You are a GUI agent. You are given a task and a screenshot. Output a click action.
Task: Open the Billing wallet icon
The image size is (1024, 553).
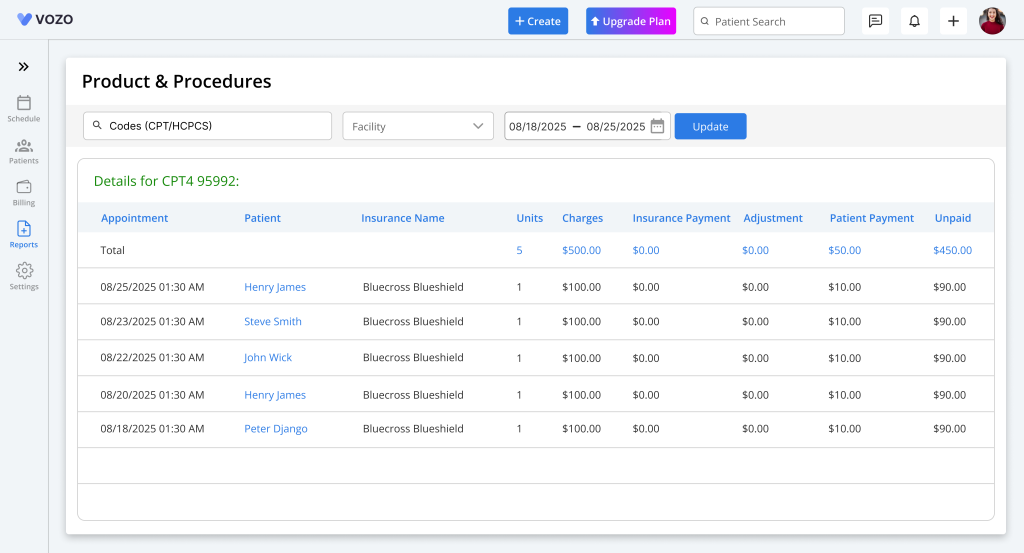coord(24,187)
